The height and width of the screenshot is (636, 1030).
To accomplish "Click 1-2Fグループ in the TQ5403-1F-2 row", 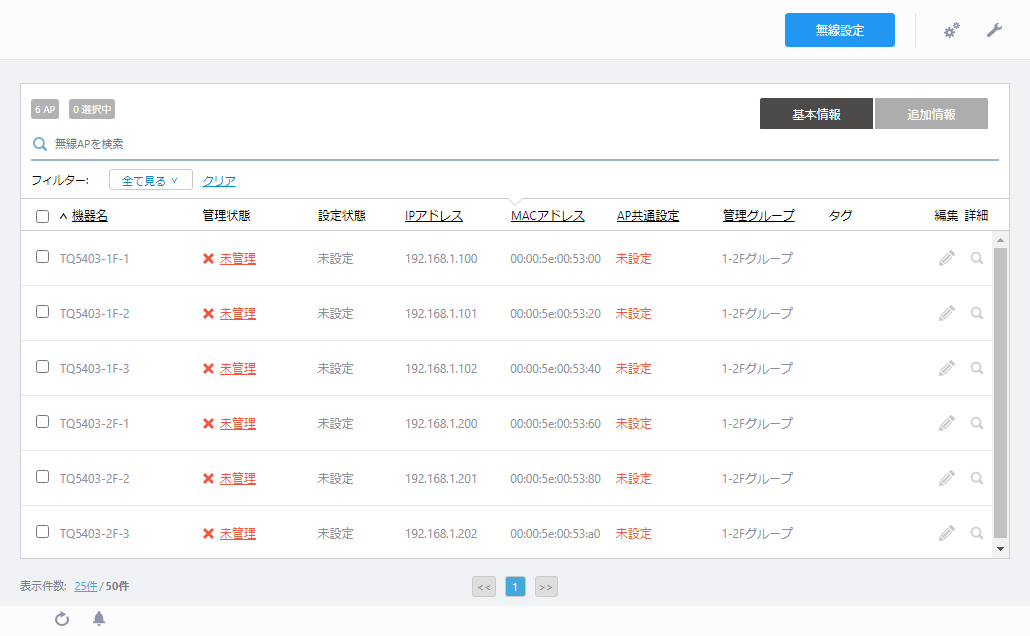I will 757,314.
